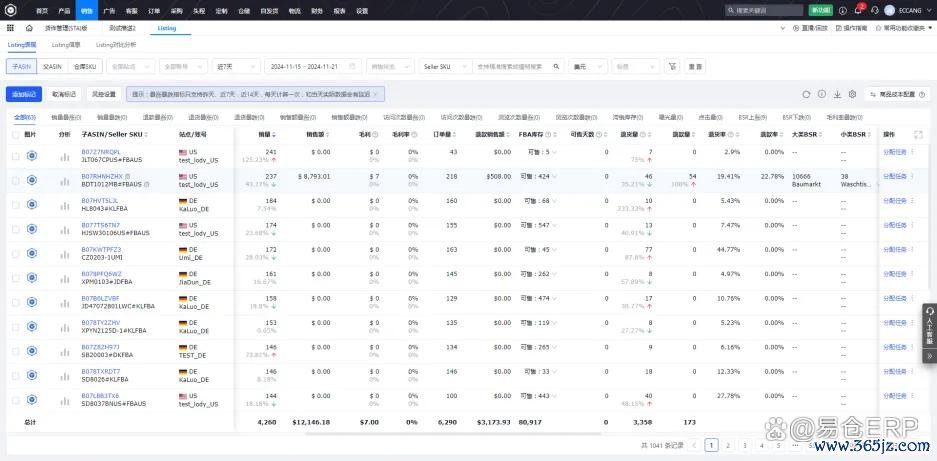Select the 父ASIN view tab

pos(53,66)
